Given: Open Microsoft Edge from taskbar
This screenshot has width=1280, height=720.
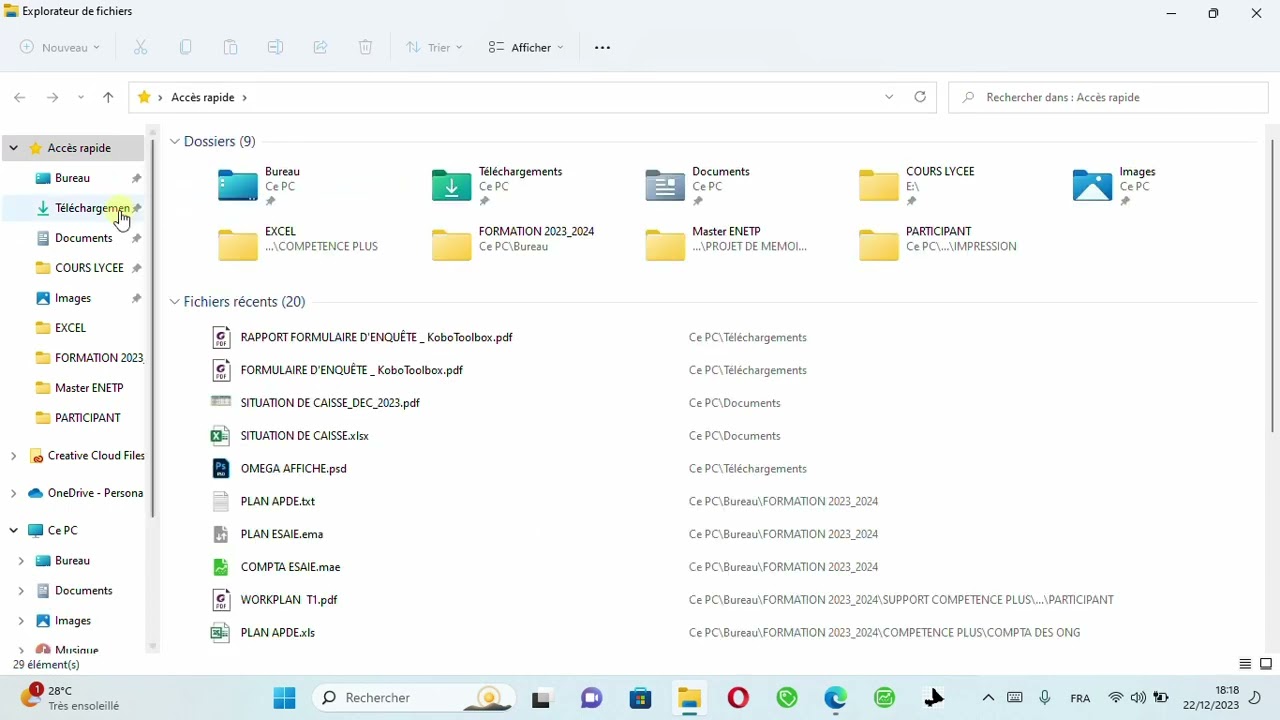Looking at the screenshot, I should (836, 697).
